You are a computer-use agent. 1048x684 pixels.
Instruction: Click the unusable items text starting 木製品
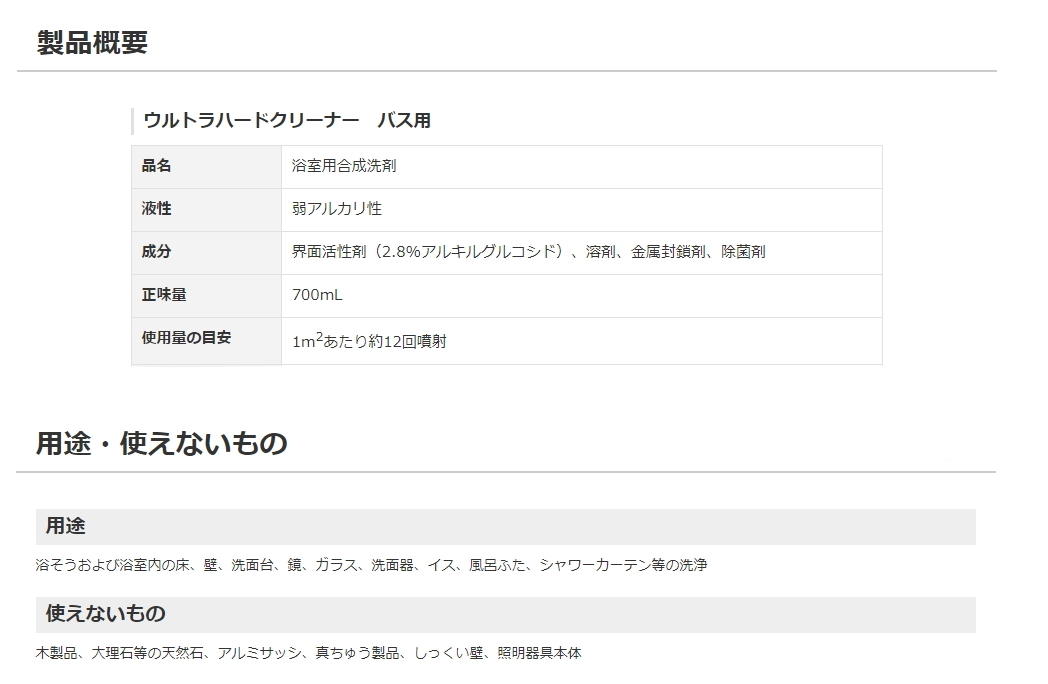(309, 653)
